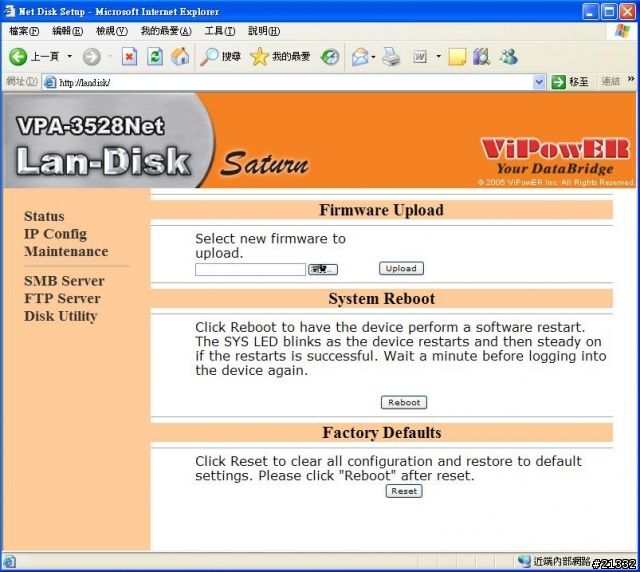Open the Favorites menu (我的最愛)
Image resolution: width=640 pixels, height=572 pixels.
point(166,31)
